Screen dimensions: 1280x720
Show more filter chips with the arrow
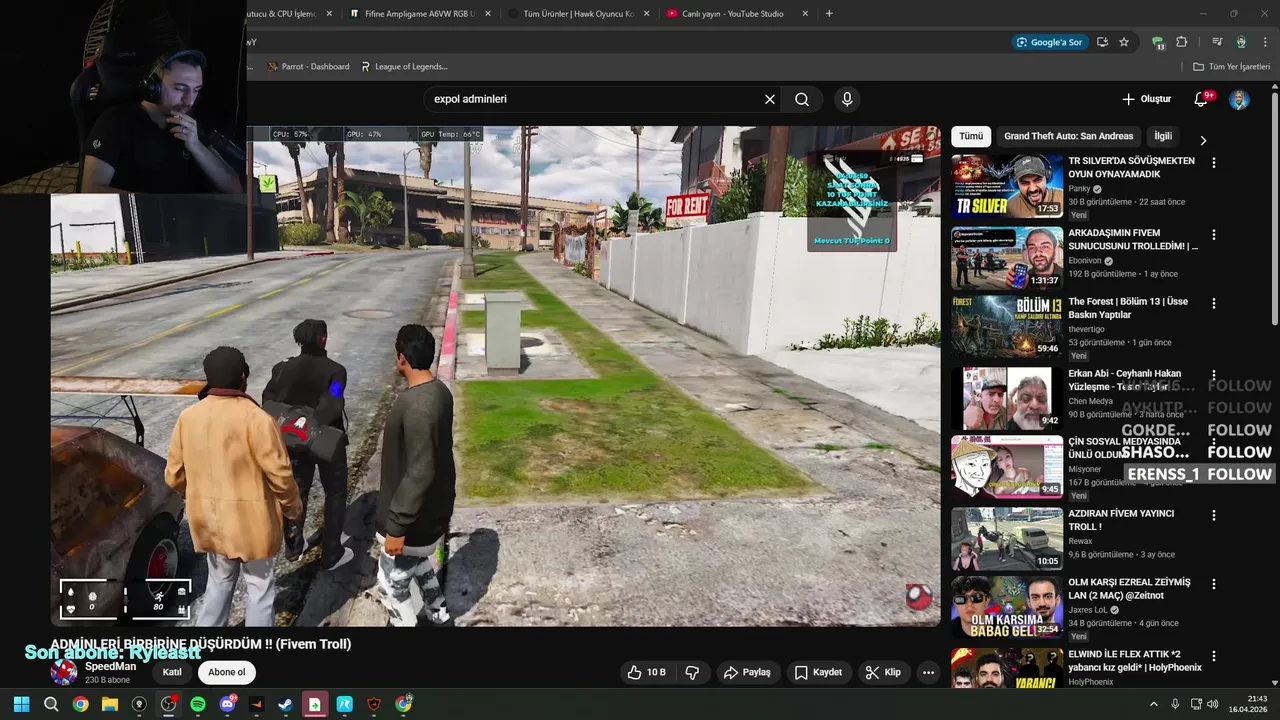pos(1203,140)
